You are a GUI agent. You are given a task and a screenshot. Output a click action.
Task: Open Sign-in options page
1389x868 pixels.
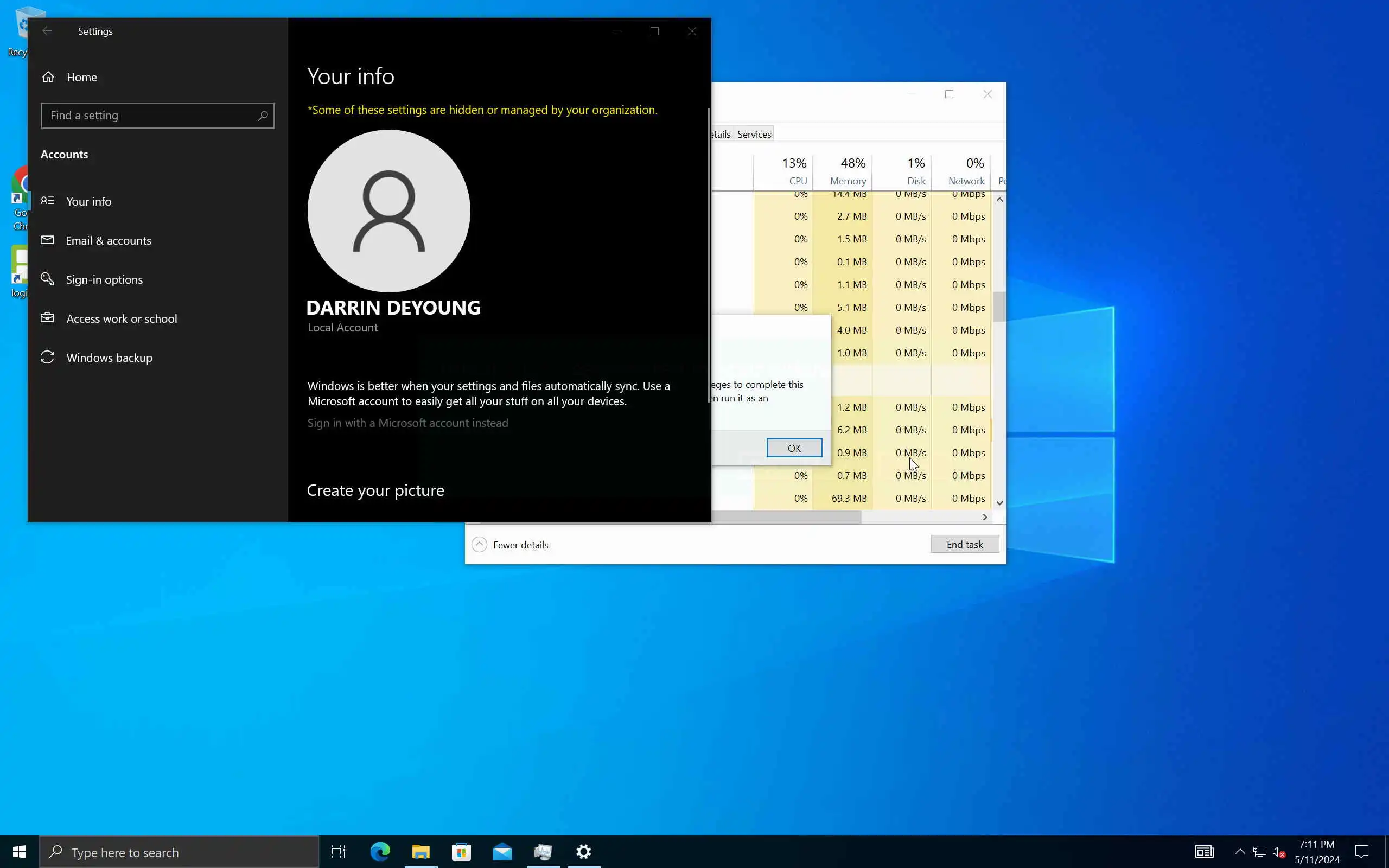click(104, 279)
